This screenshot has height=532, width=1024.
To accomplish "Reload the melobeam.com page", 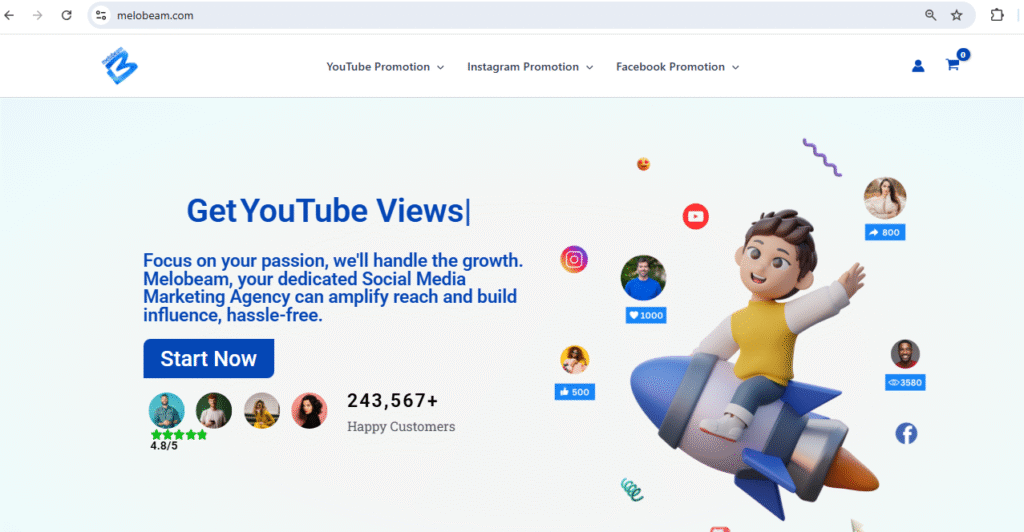I will pos(66,15).
